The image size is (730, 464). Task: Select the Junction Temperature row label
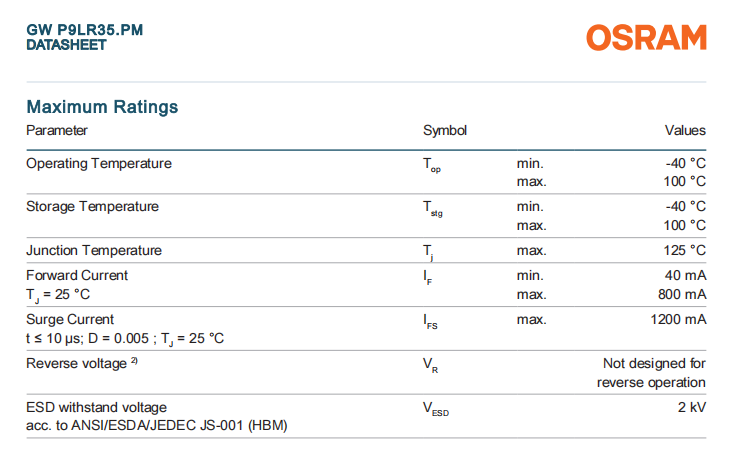point(94,250)
